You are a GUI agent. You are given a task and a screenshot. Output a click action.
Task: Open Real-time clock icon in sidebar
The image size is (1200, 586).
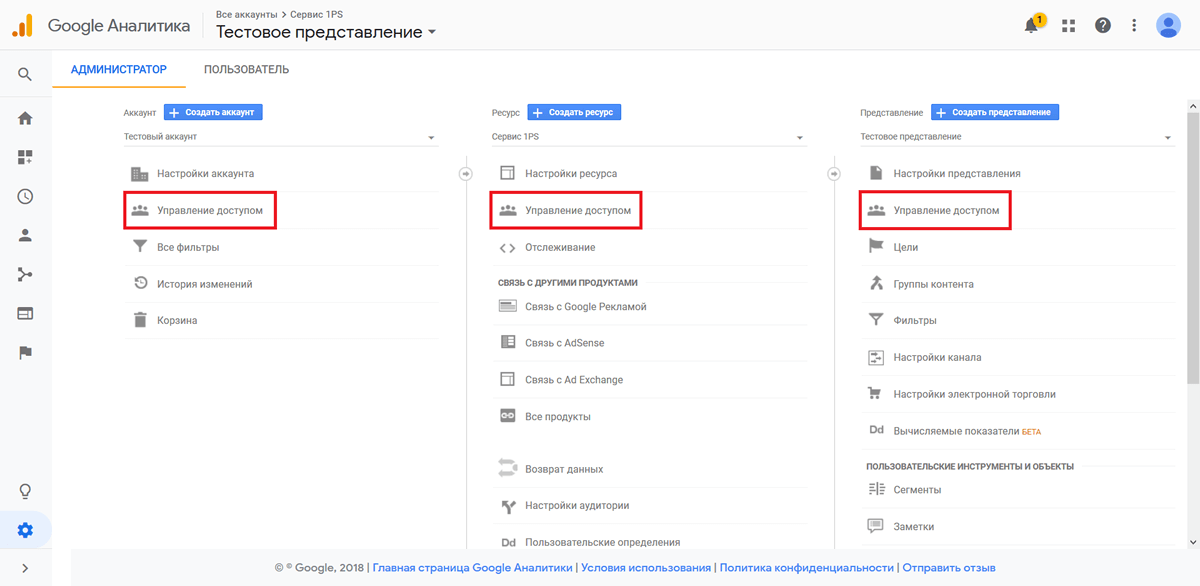25,197
